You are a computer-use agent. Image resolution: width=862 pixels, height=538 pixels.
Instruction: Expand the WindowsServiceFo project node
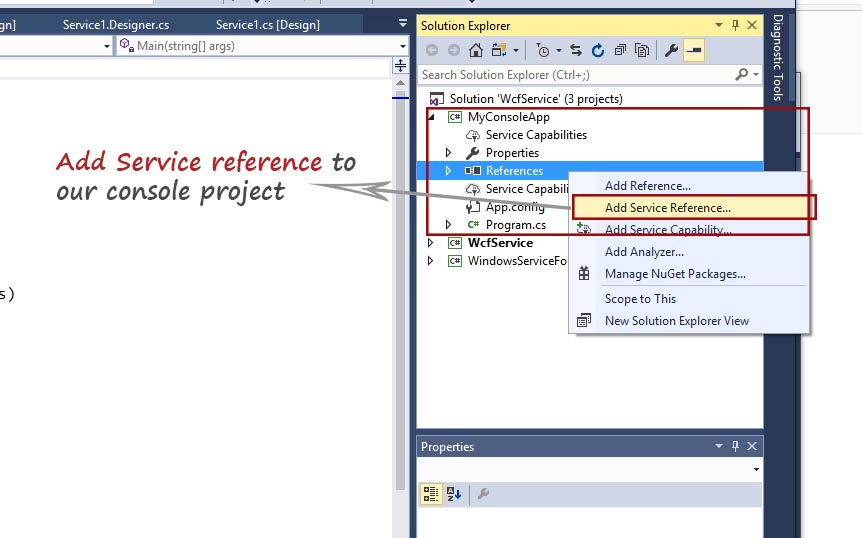click(x=430, y=260)
